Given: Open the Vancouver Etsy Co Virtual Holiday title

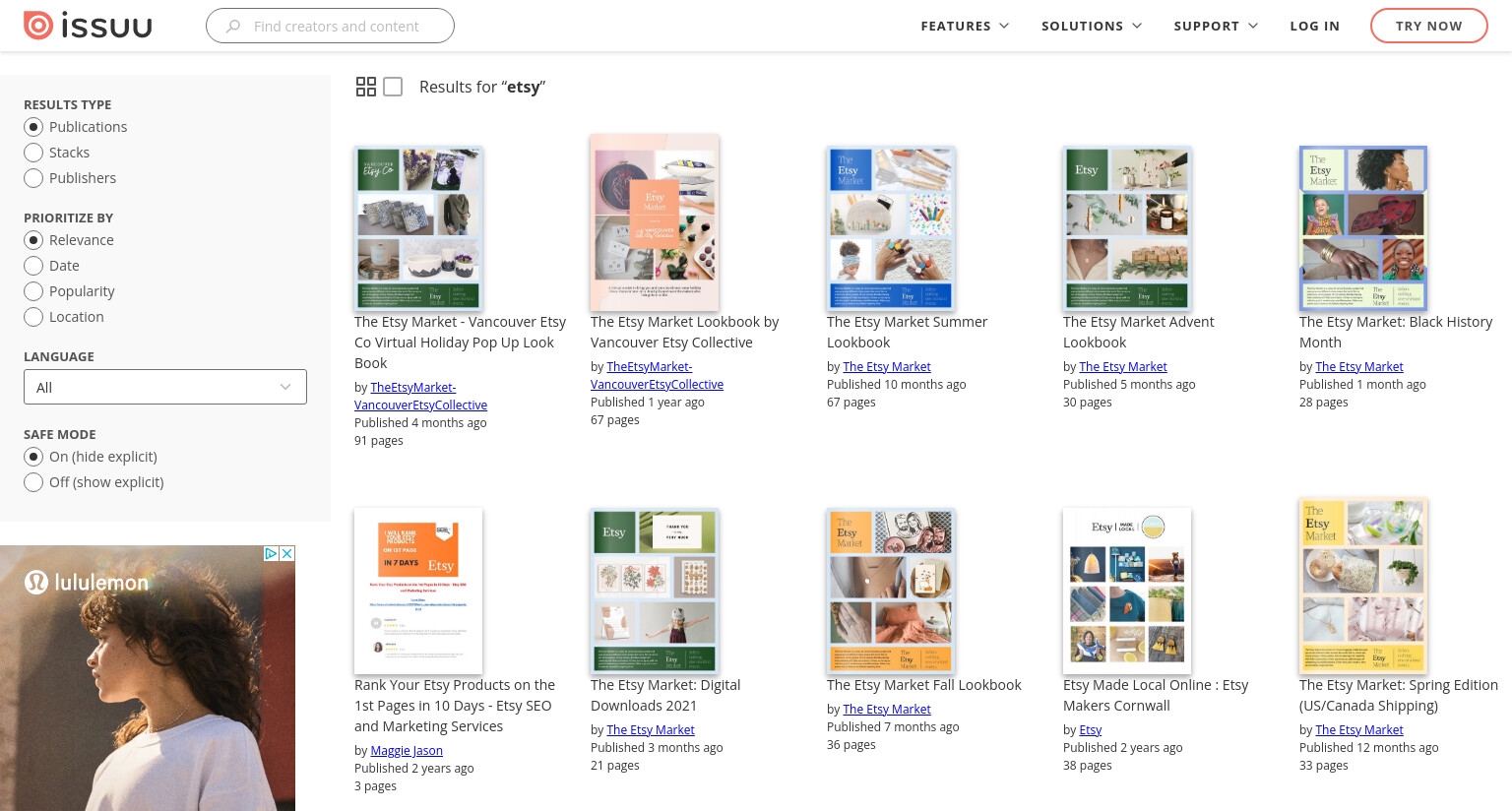Looking at the screenshot, I should click(461, 343).
